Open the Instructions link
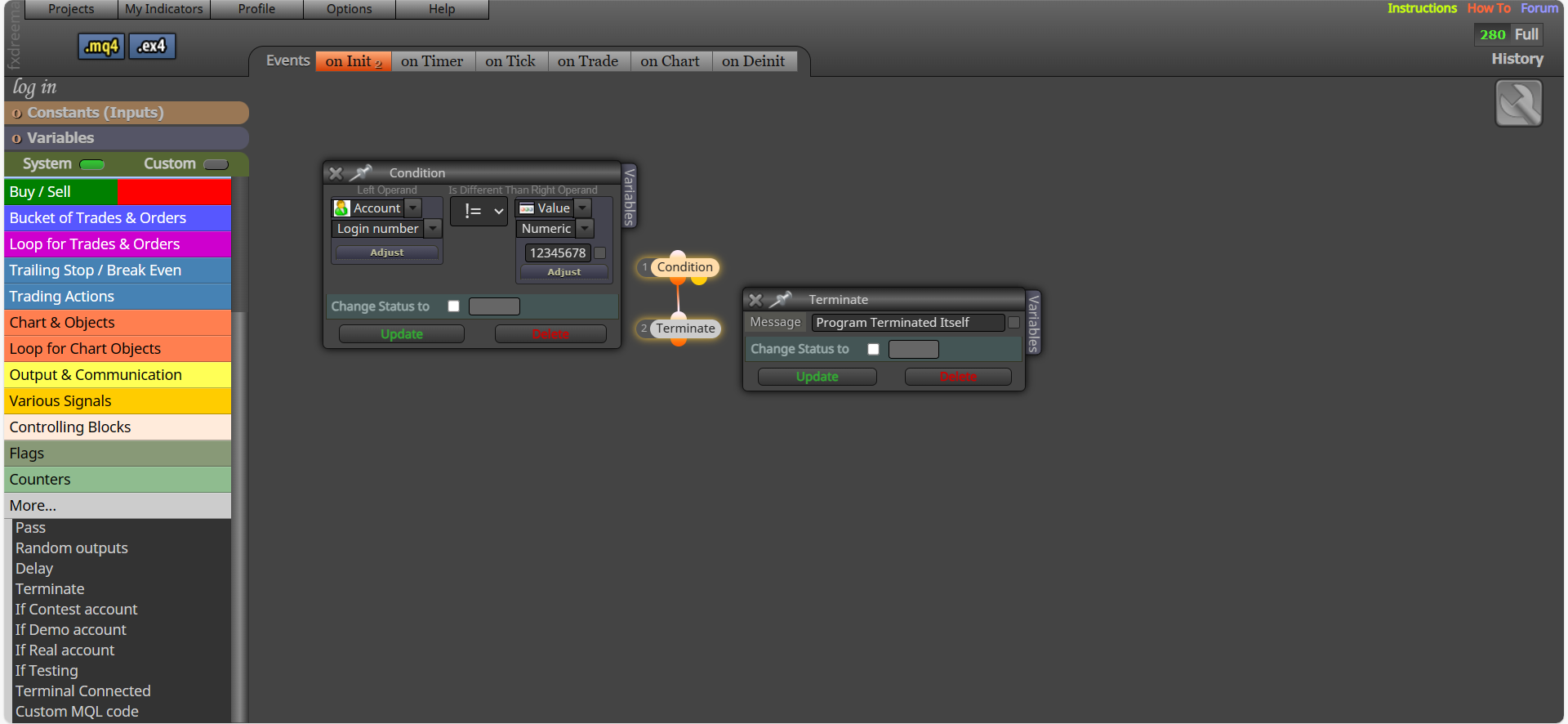 pyautogui.click(x=1422, y=8)
